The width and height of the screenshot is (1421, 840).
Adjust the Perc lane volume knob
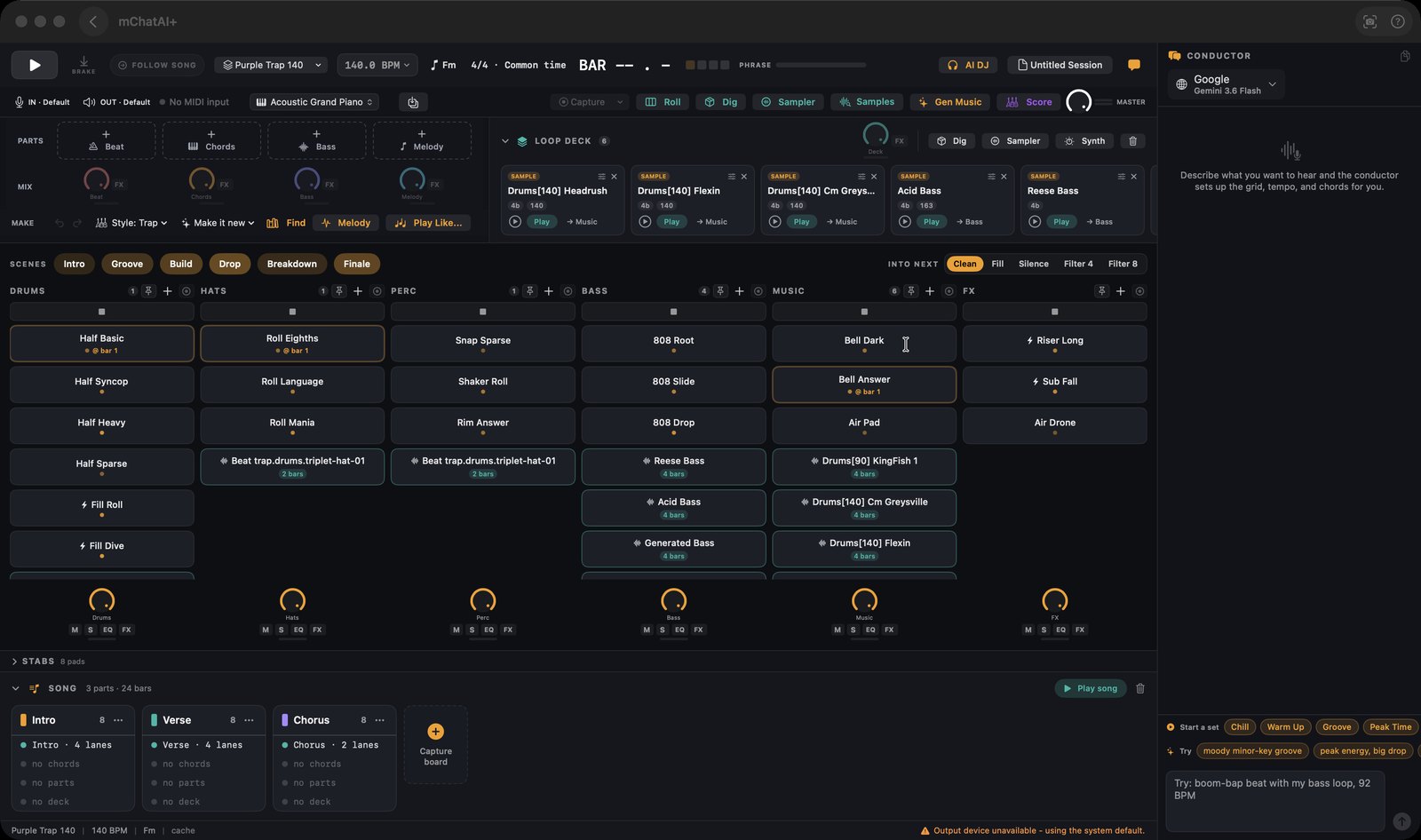[483, 600]
